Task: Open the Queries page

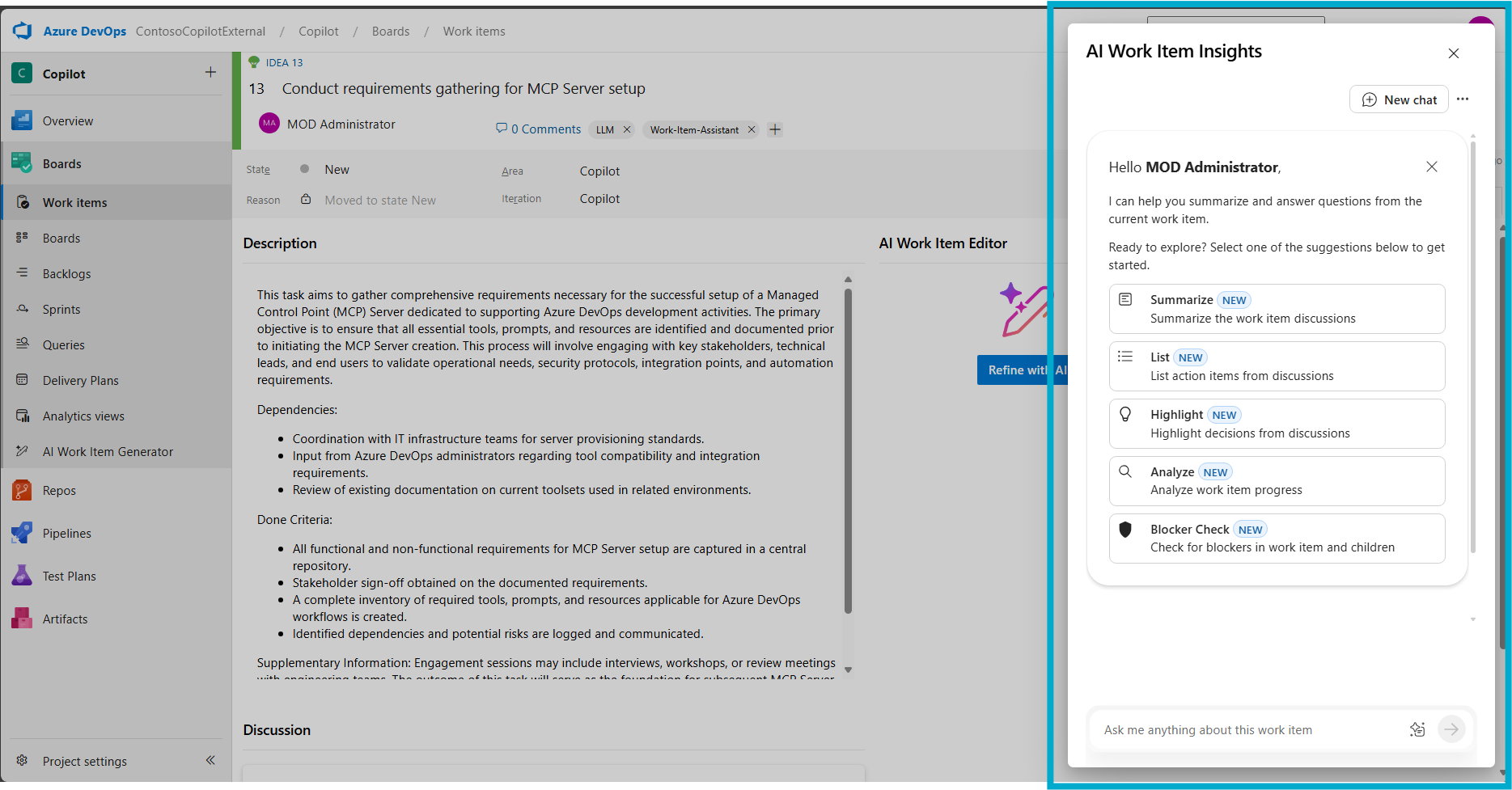Action: (63, 344)
